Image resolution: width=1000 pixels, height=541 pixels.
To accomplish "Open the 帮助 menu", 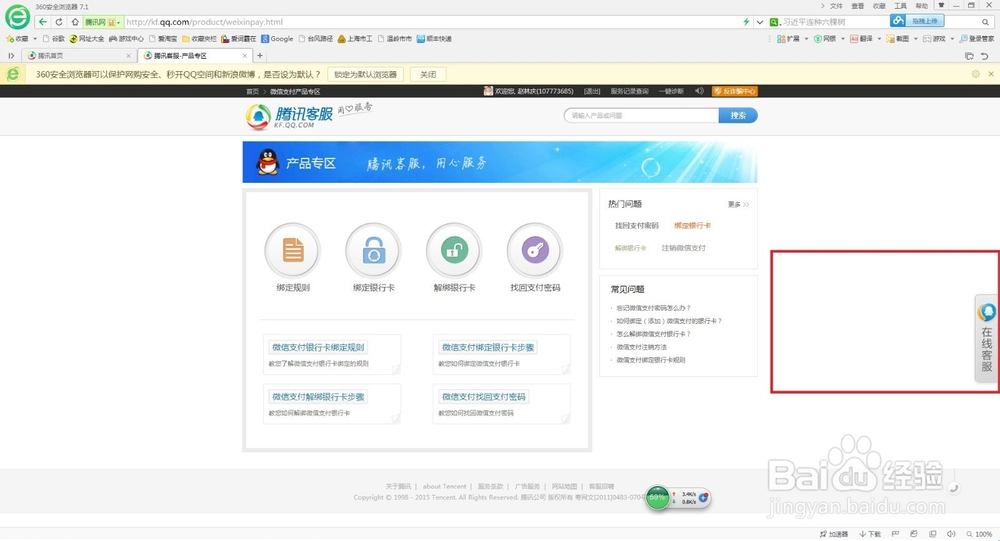I will 922,6.
